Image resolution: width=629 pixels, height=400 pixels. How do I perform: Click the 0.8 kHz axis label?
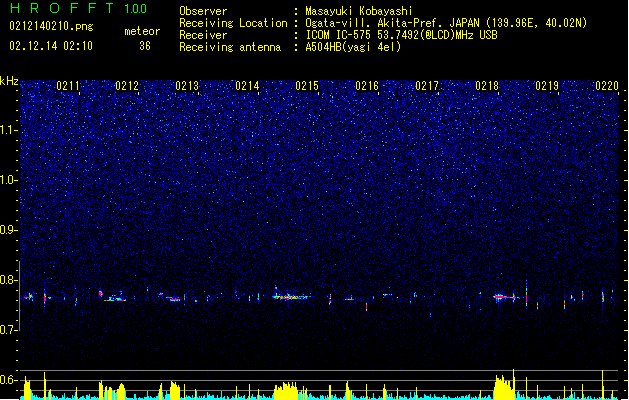tap(9, 280)
